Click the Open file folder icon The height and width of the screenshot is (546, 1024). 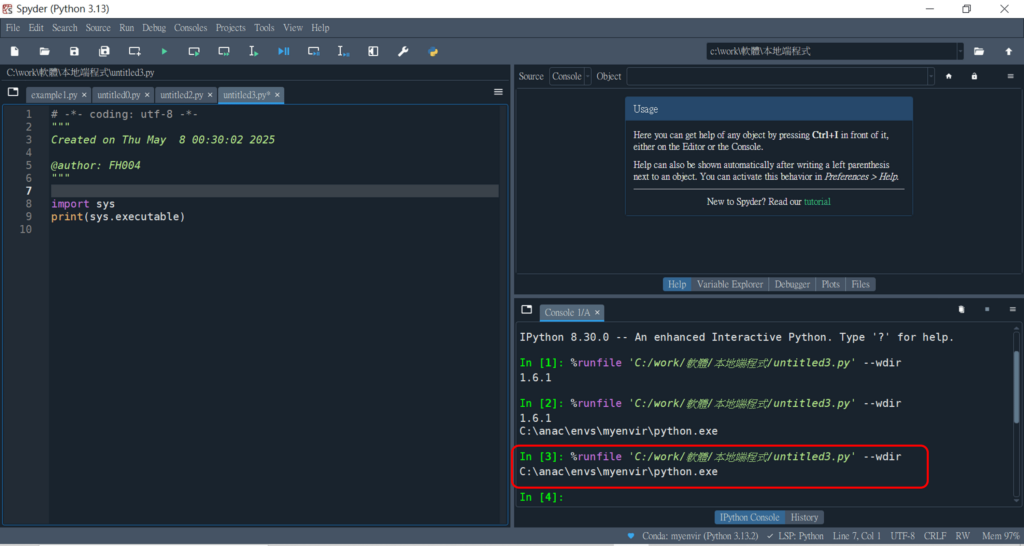44,51
